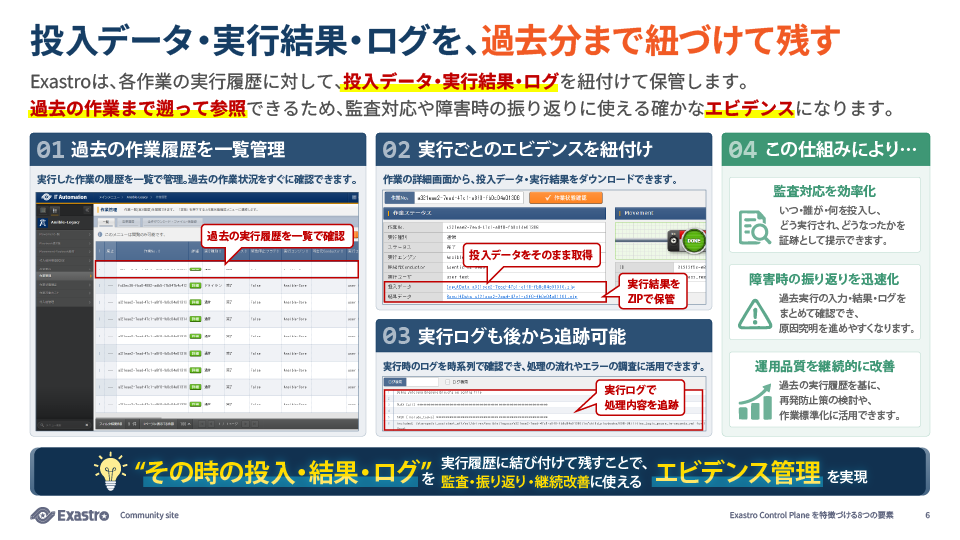The image size is (960, 540).
Task: Click the orange 作業状態確認 button
Action: click(x=566, y=198)
